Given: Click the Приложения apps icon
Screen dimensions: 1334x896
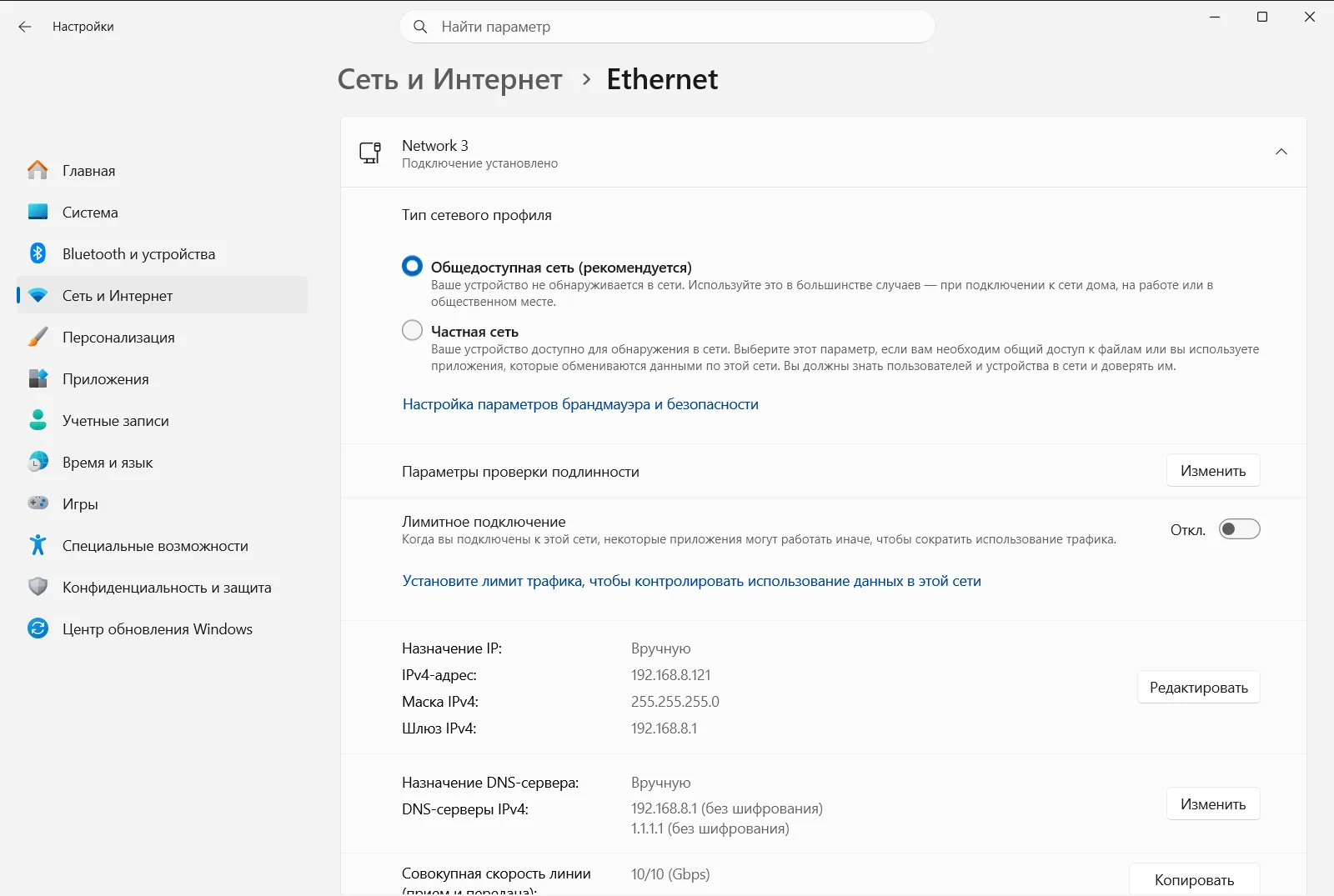Looking at the screenshot, I should pyautogui.click(x=38, y=378).
